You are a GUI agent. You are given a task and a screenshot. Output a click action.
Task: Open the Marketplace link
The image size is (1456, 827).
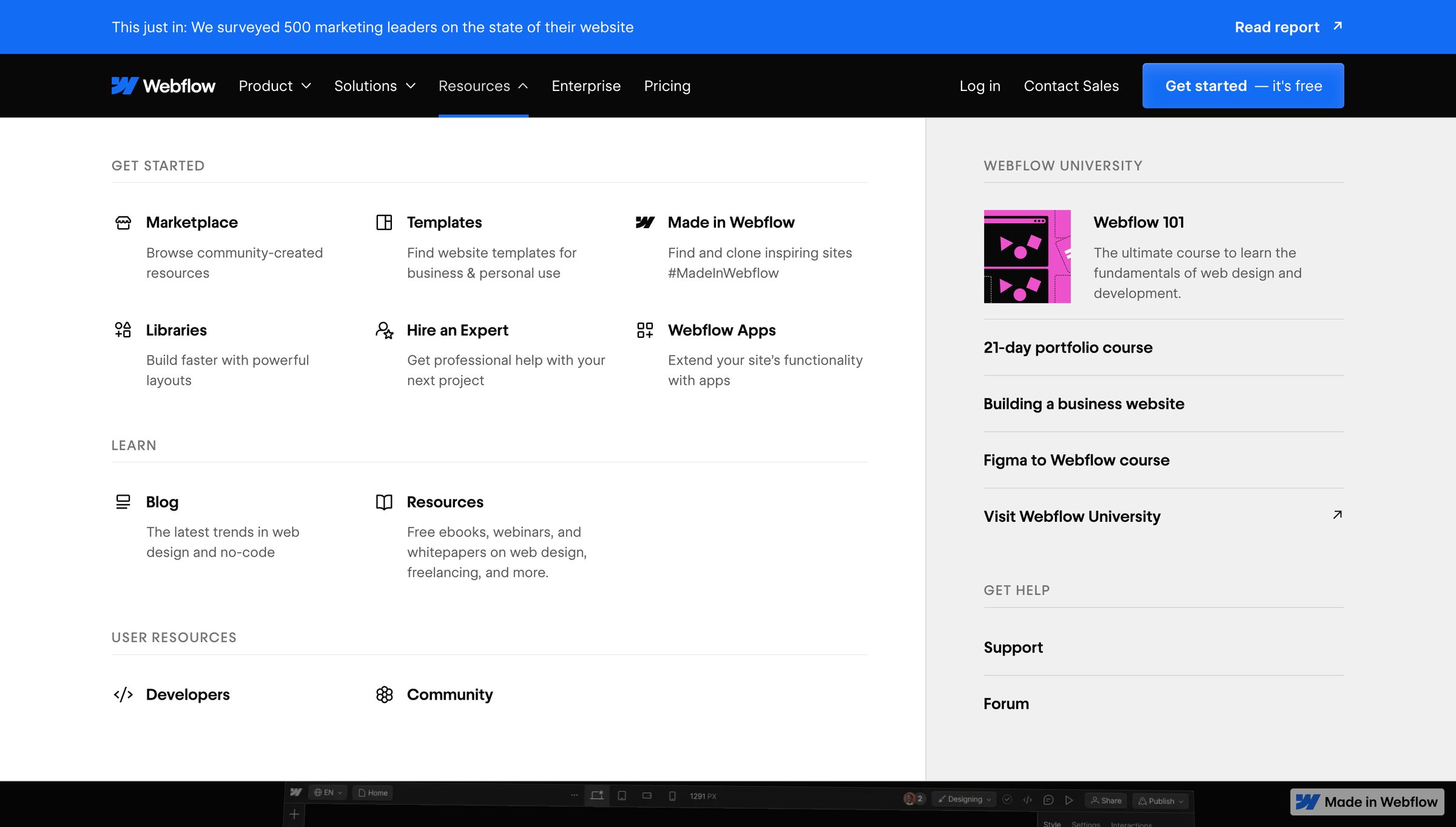tap(192, 222)
